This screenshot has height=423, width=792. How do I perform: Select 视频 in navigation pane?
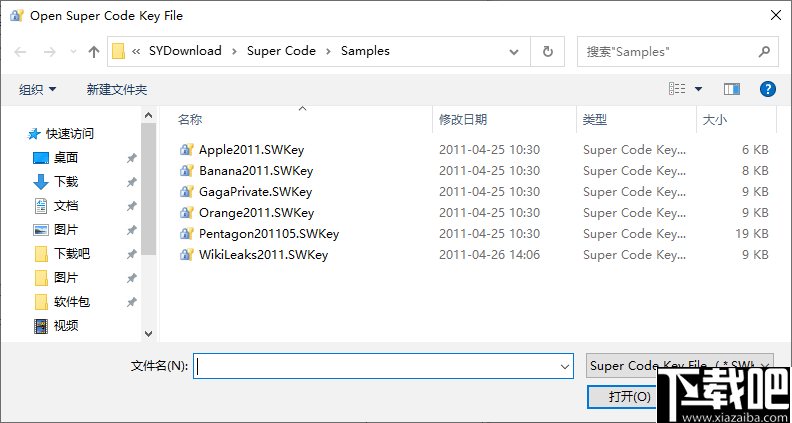coord(66,326)
